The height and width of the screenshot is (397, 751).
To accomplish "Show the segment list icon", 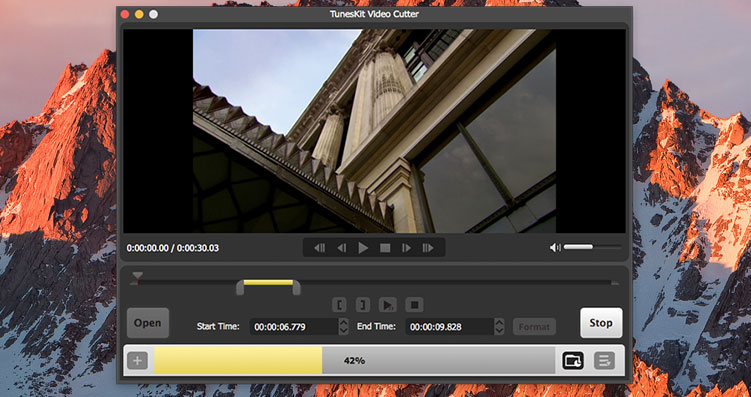I will [604, 361].
